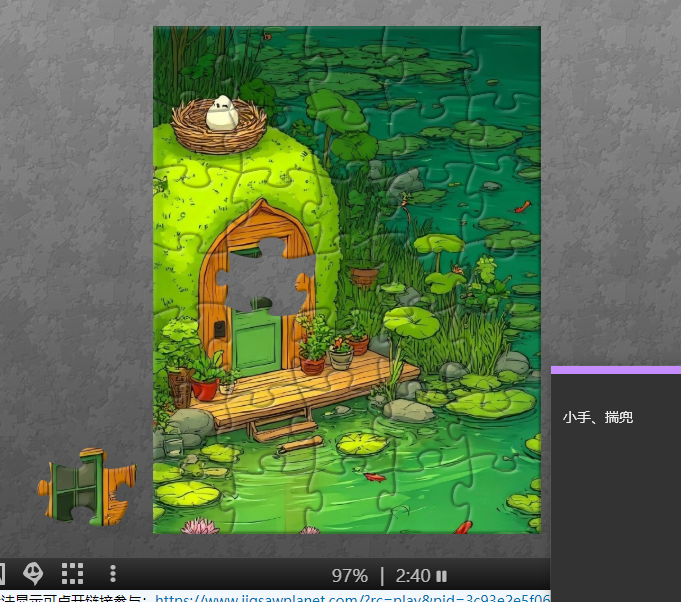
Task: Open the jigsawplanet.com link
Action: (x=351, y=597)
